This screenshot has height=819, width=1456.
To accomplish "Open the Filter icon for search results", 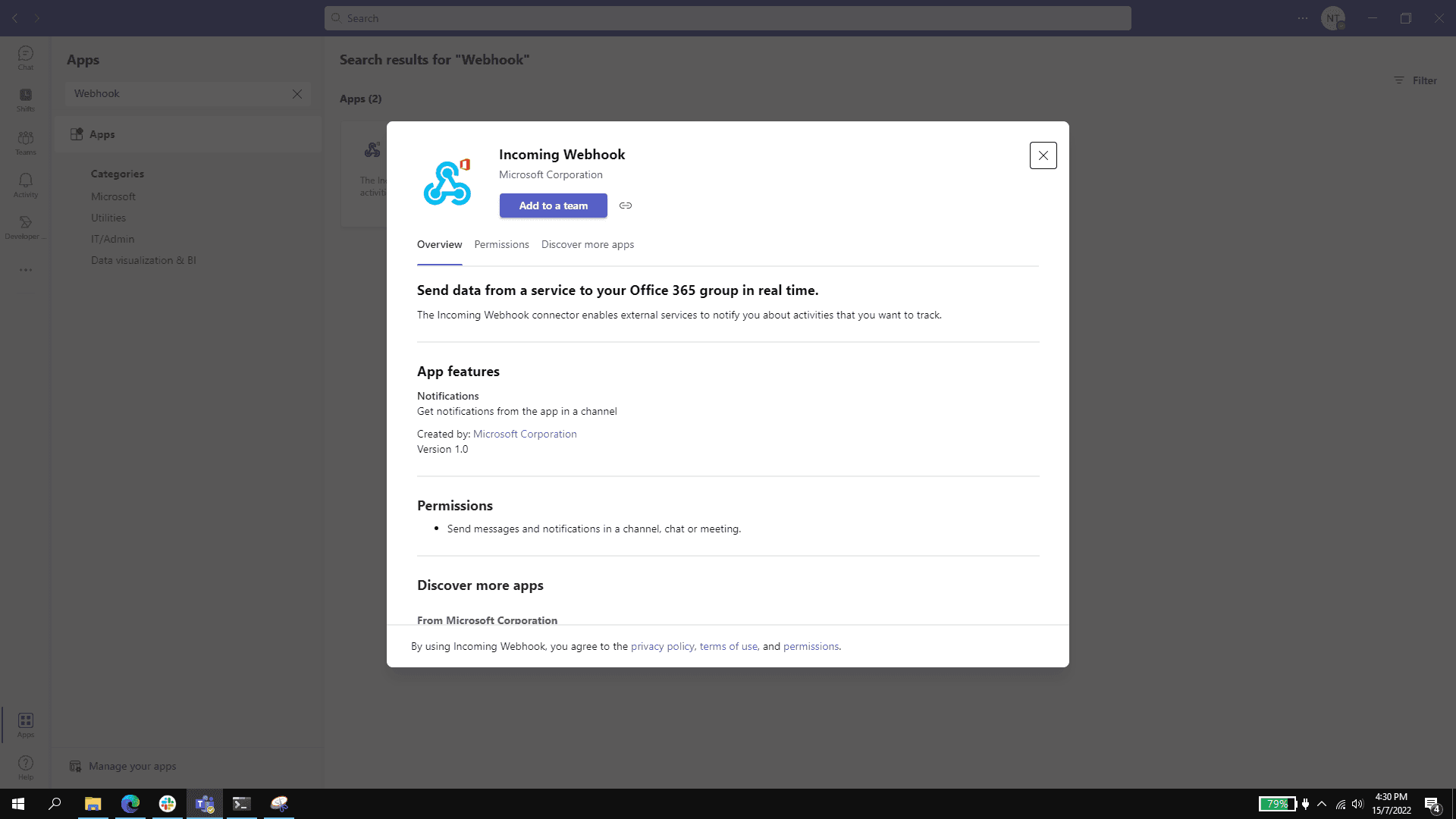I will pyautogui.click(x=1415, y=80).
